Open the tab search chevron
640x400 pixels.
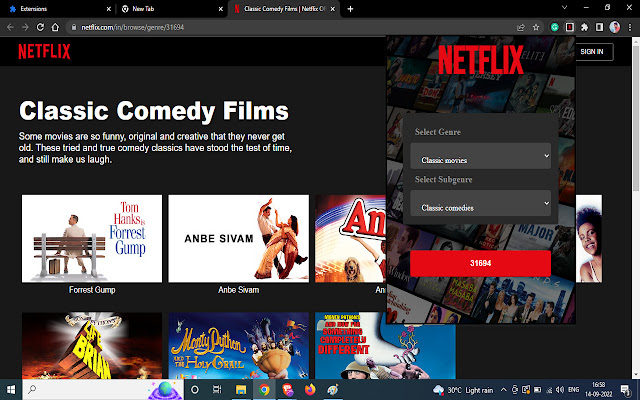click(564, 7)
